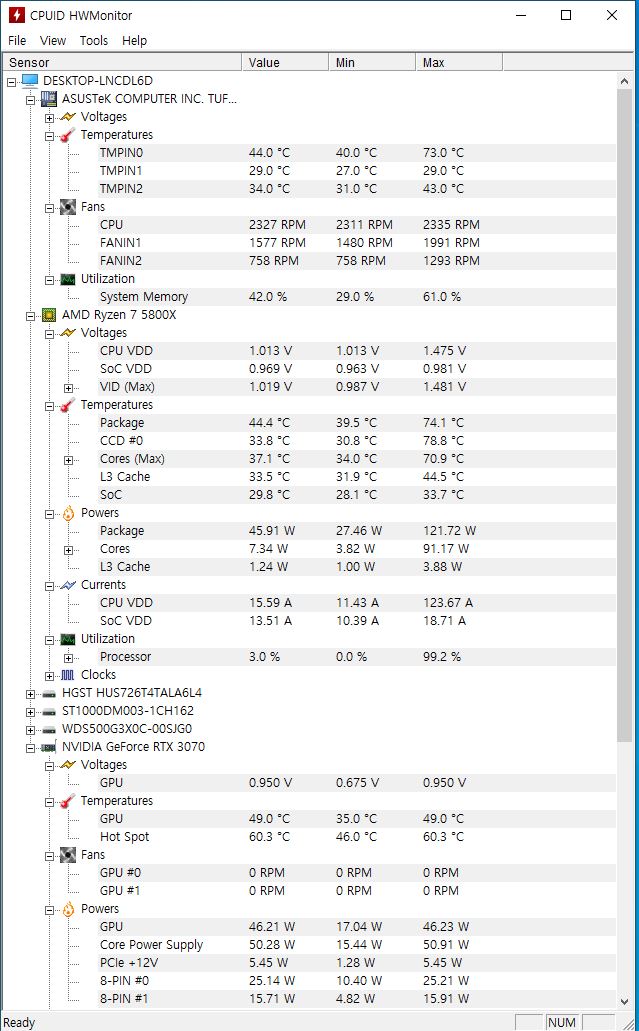Image resolution: width=639 pixels, height=1031 pixels.
Task: Expand the VID (Max) voltage entry
Action: (68, 389)
